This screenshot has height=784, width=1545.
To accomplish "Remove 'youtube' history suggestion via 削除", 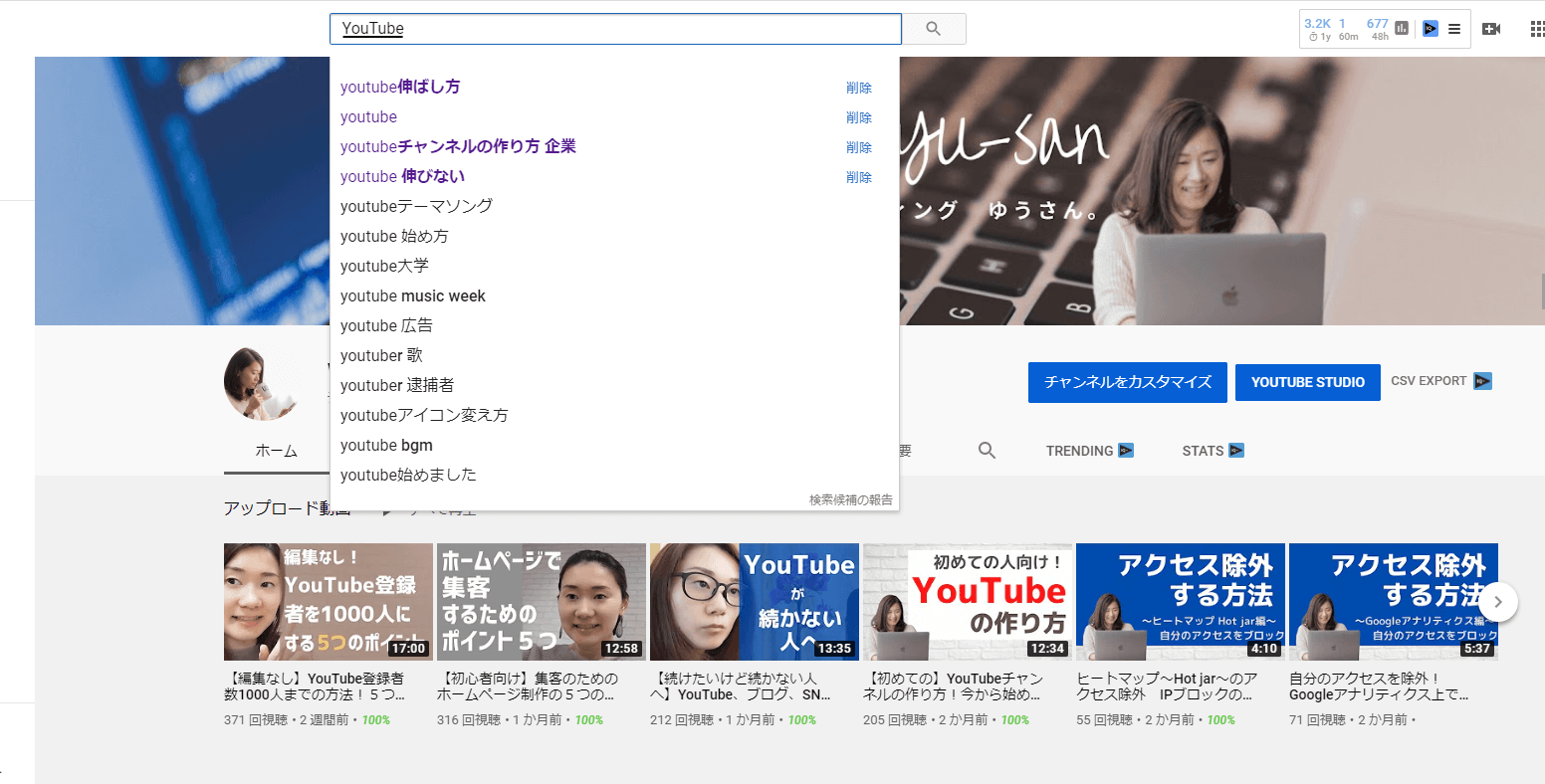I will pos(859,117).
